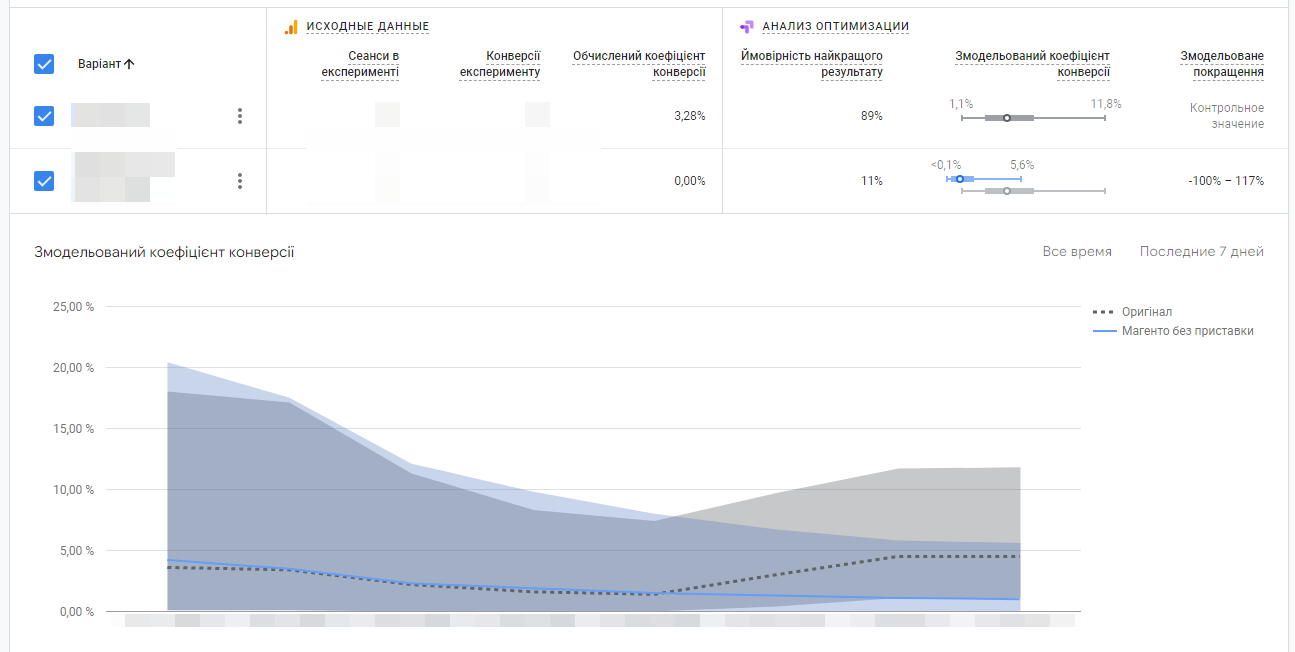This screenshot has width=1295, height=652.
Task: Uncheck the first variant row checkbox
Action: (x=44, y=116)
